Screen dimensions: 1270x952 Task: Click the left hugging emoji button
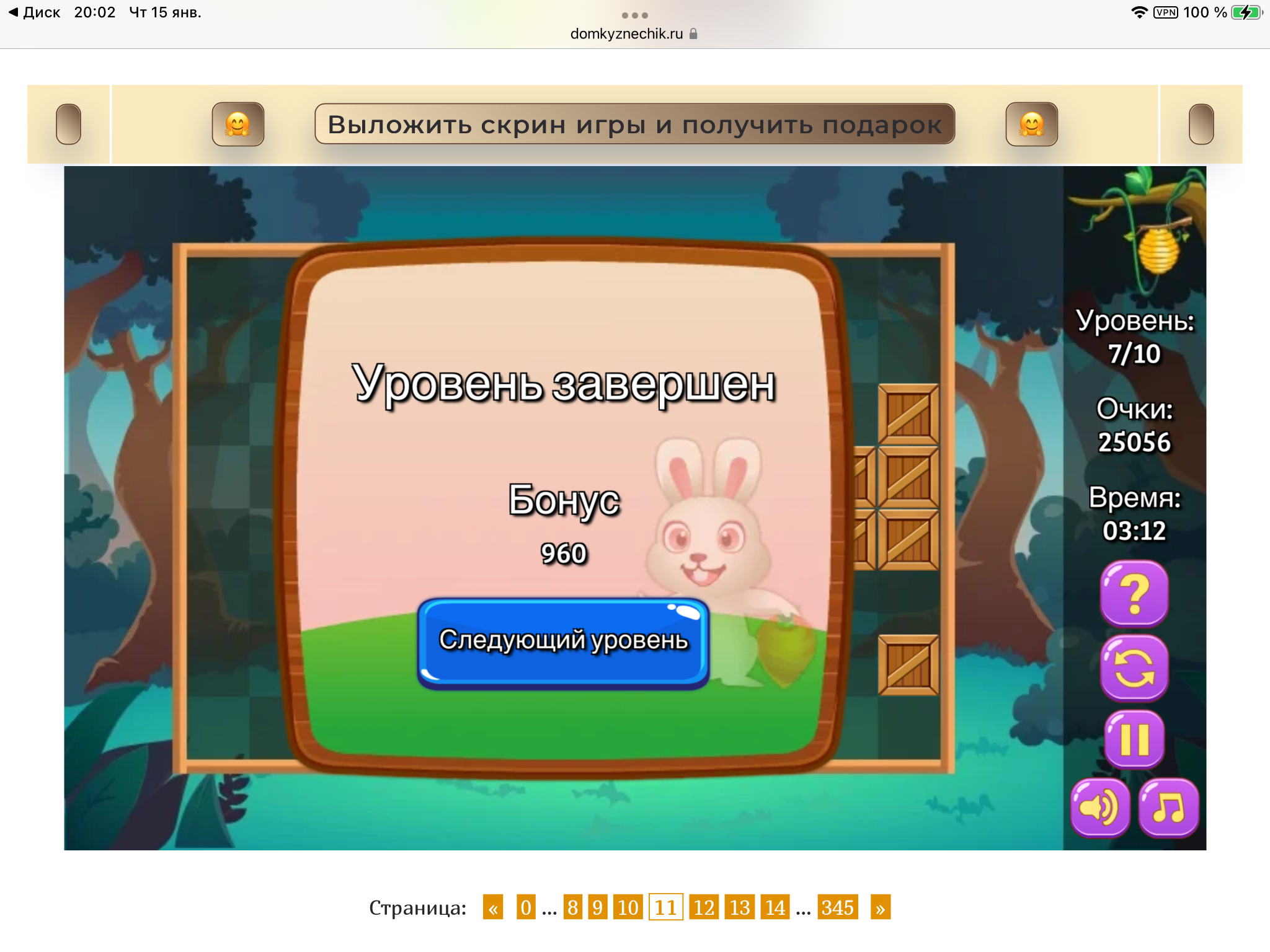click(x=238, y=125)
